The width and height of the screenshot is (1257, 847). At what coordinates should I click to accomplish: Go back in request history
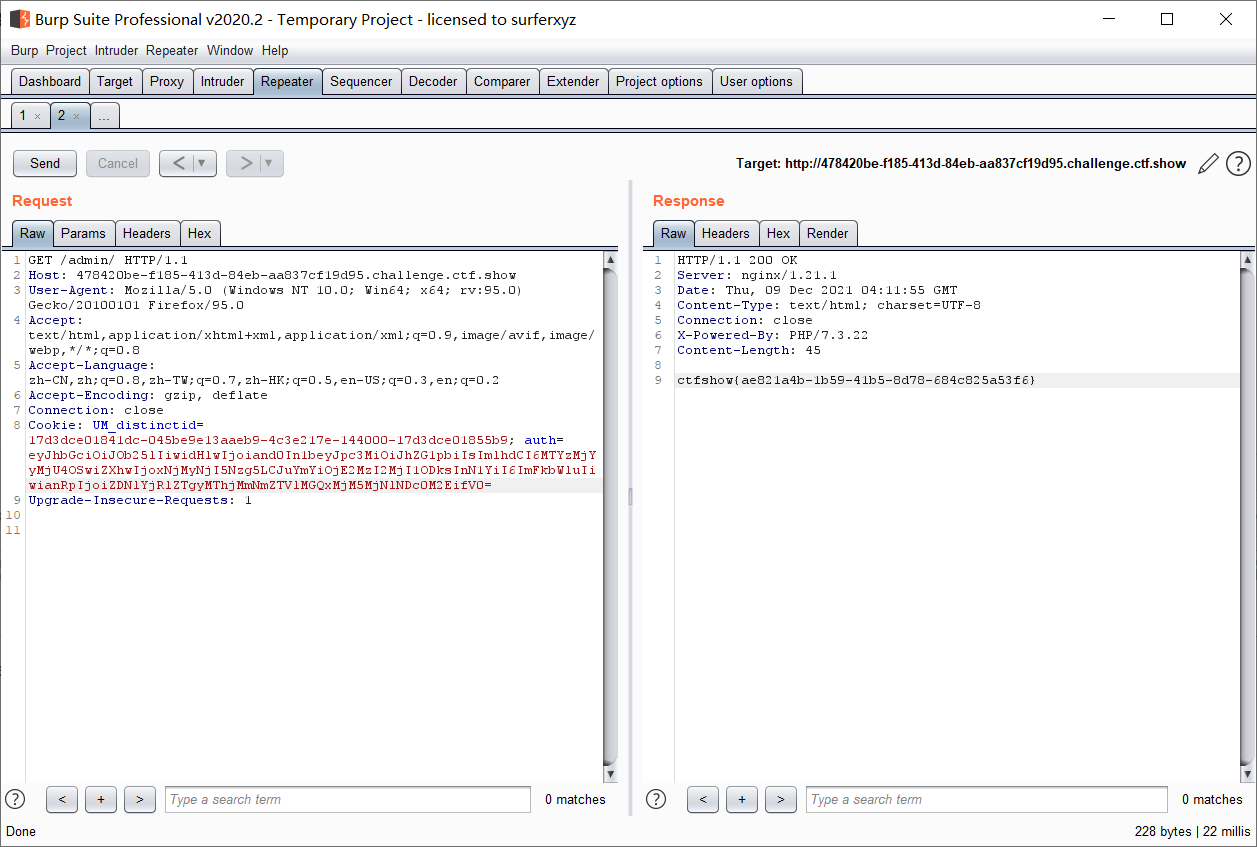176,163
